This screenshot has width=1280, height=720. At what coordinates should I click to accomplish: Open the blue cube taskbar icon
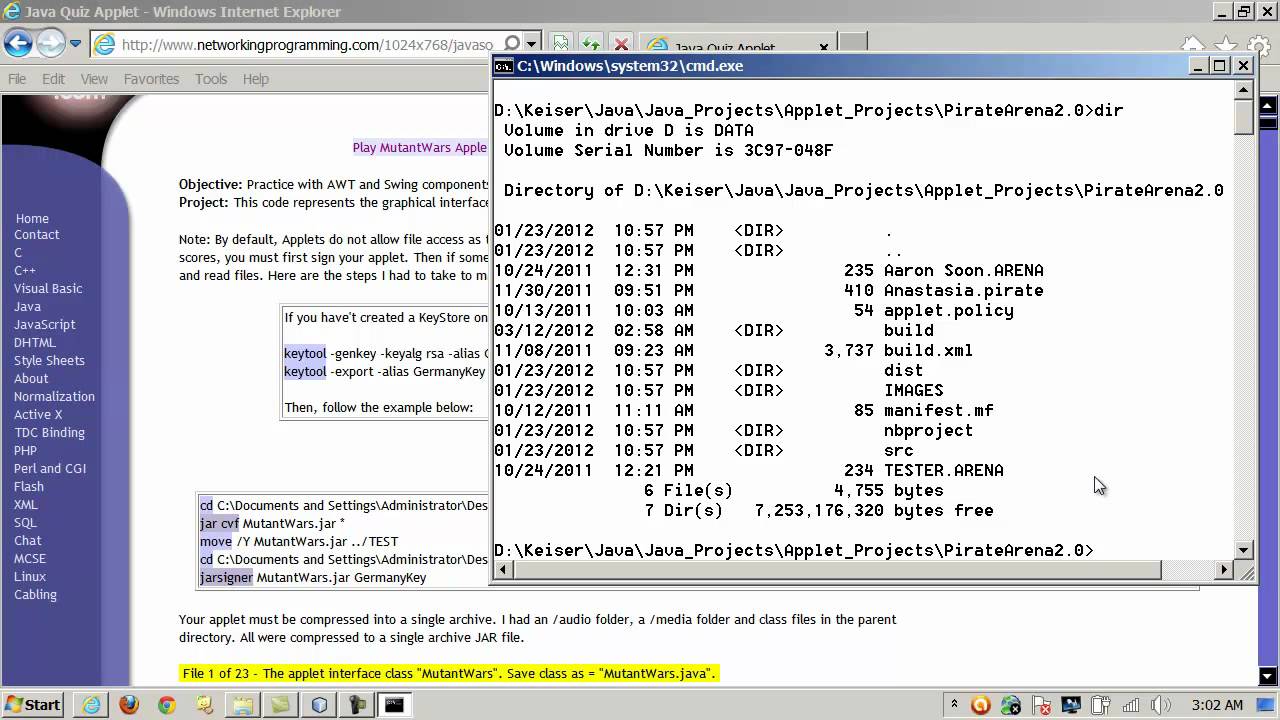[319, 705]
